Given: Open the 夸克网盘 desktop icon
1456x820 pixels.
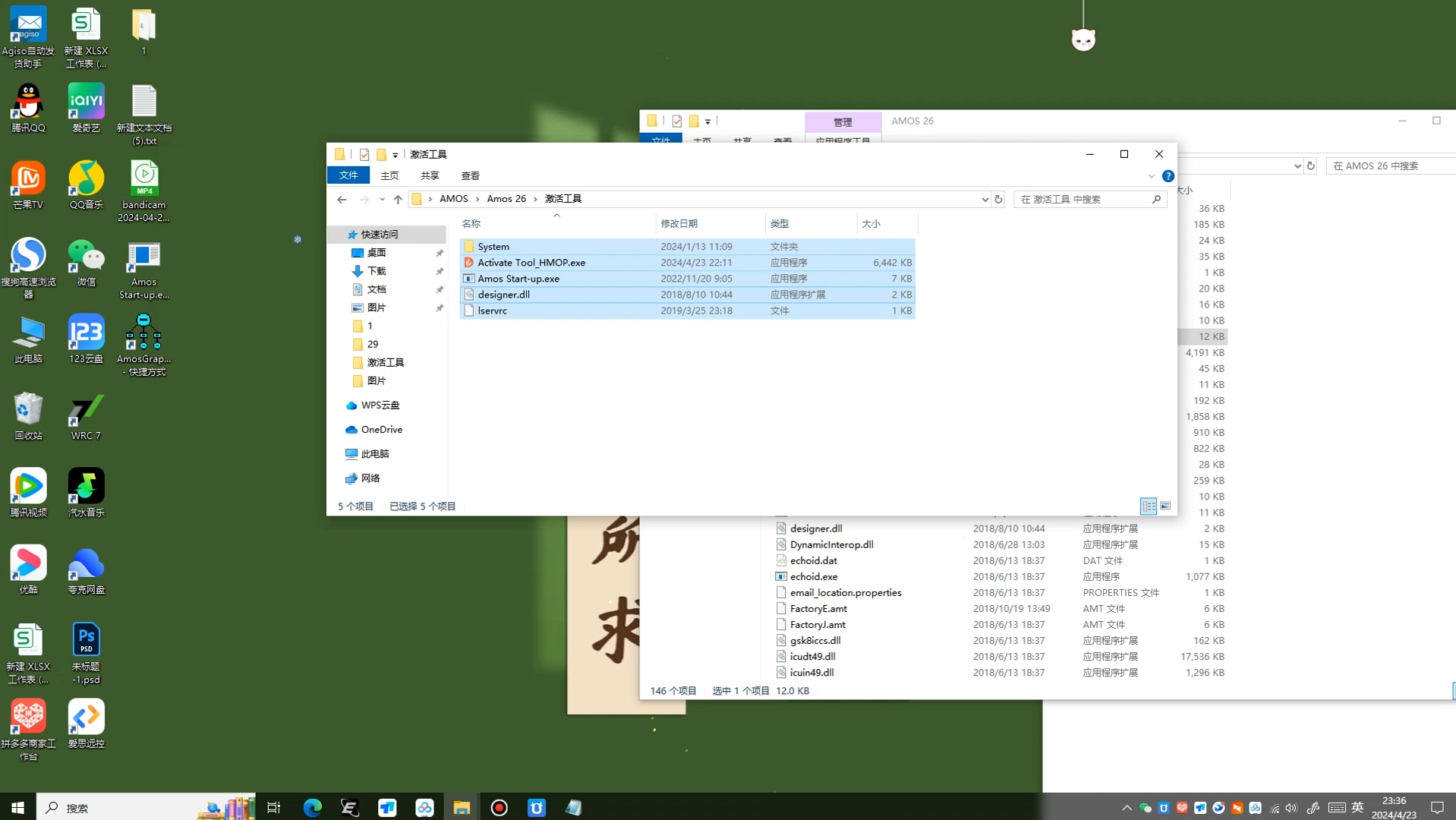Looking at the screenshot, I should point(86,569).
